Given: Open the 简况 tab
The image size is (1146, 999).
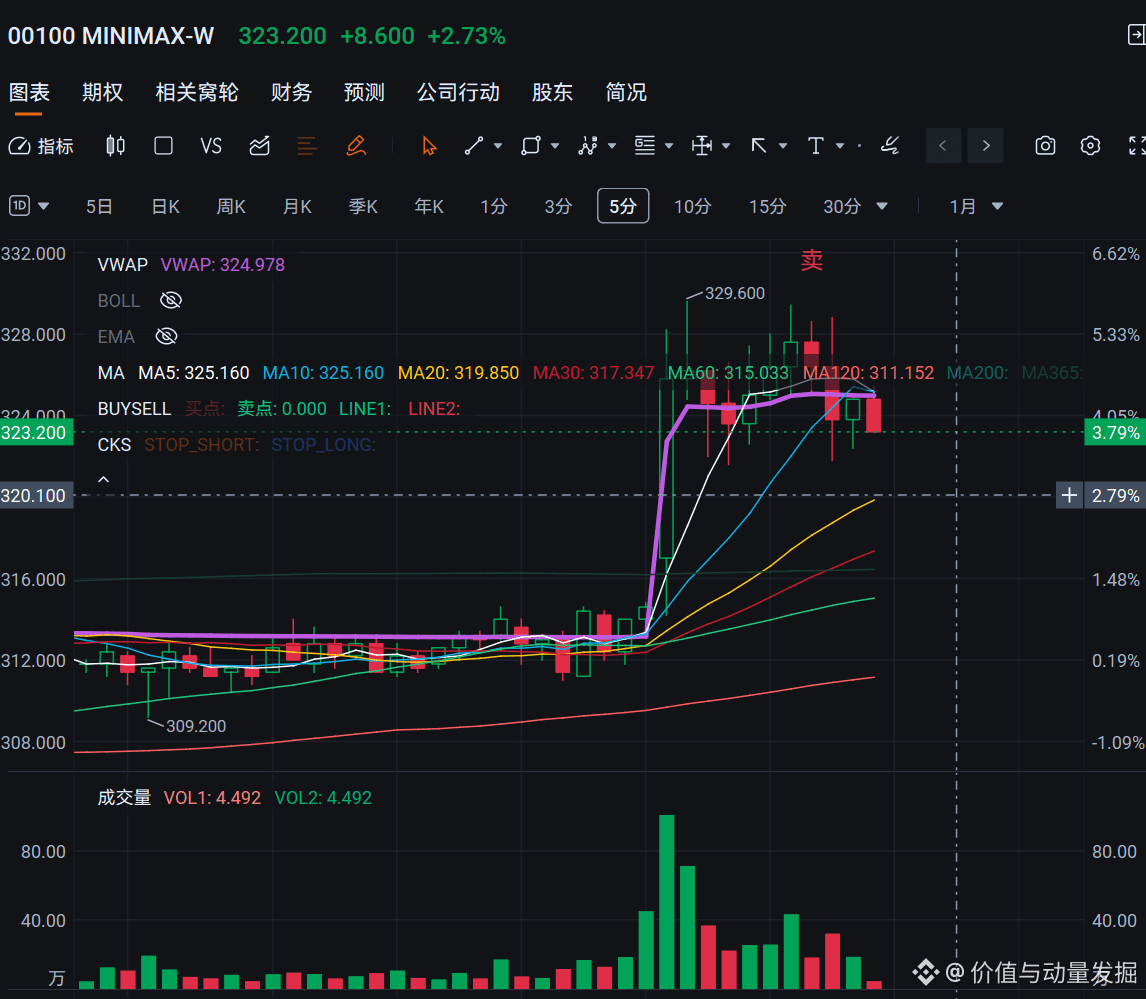Looking at the screenshot, I should (x=626, y=93).
